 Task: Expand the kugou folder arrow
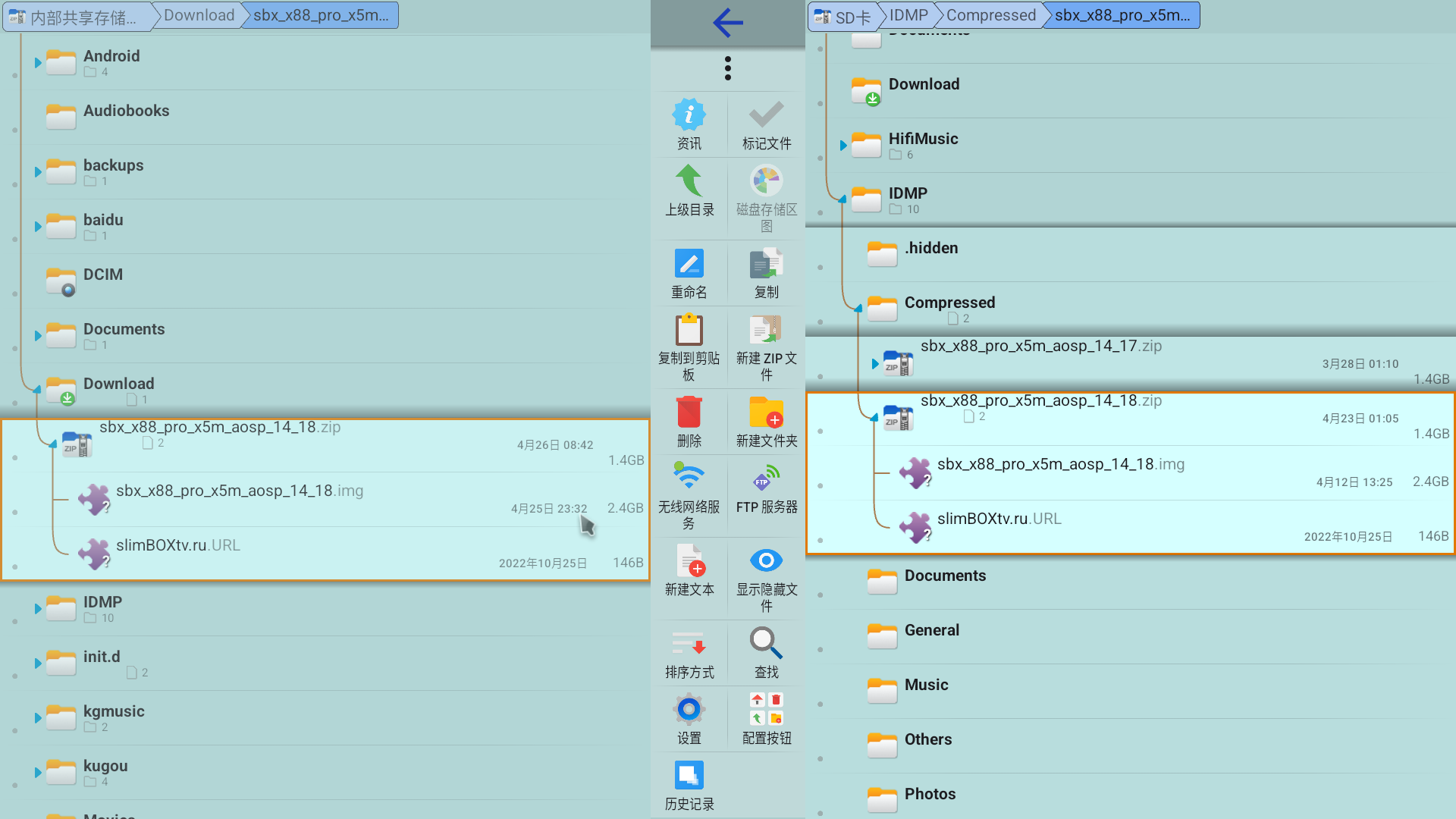coord(38,773)
